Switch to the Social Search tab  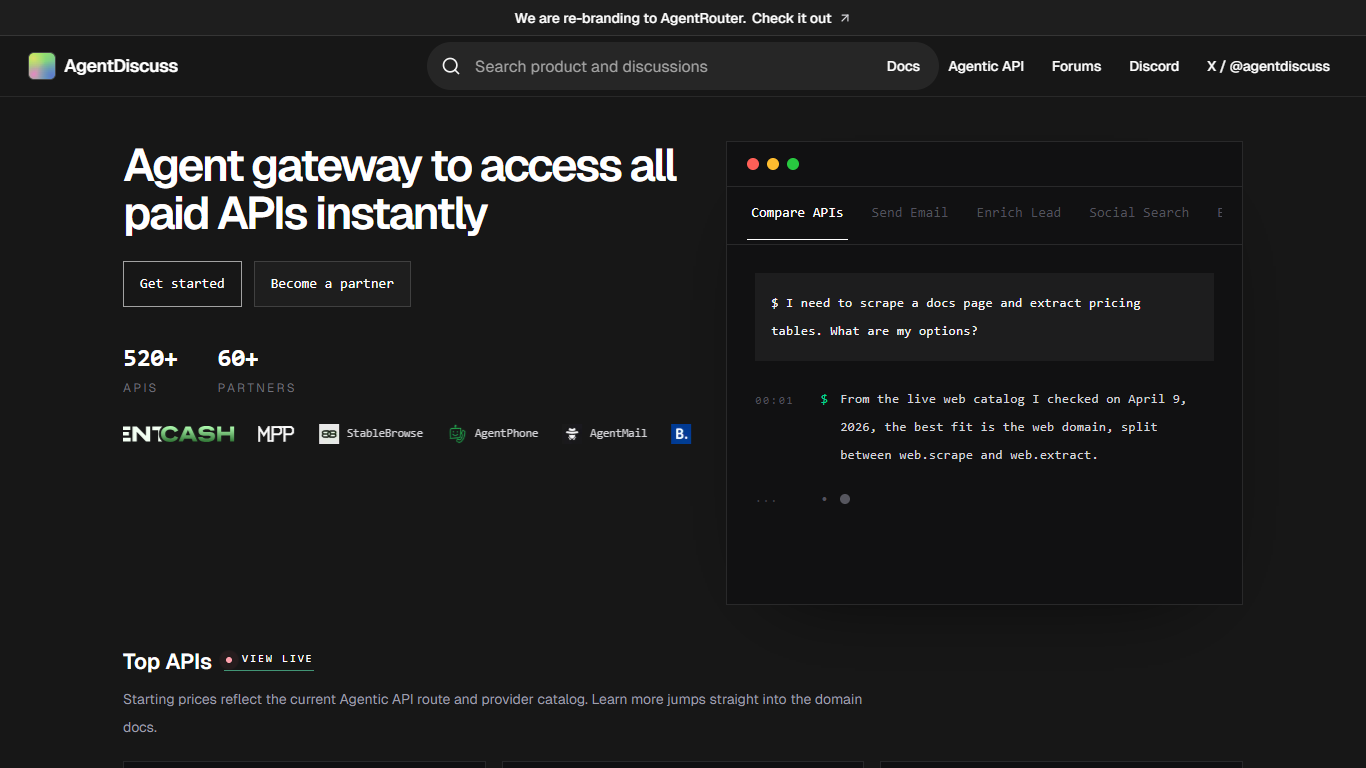pos(1139,213)
